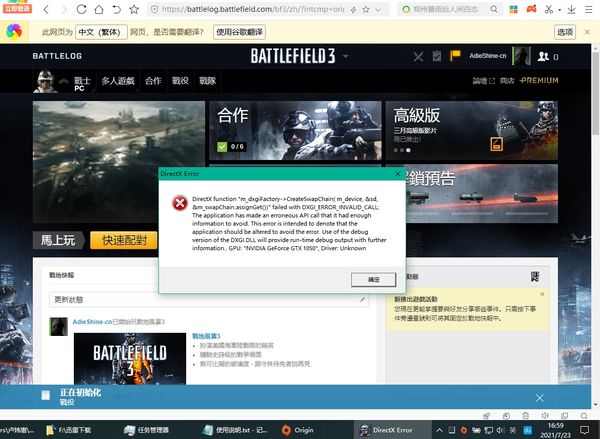The width and height of the screenshot is (600, 439).
Task: Open the 戰地風雲3 link in the feed
Action: coord(206,336)
